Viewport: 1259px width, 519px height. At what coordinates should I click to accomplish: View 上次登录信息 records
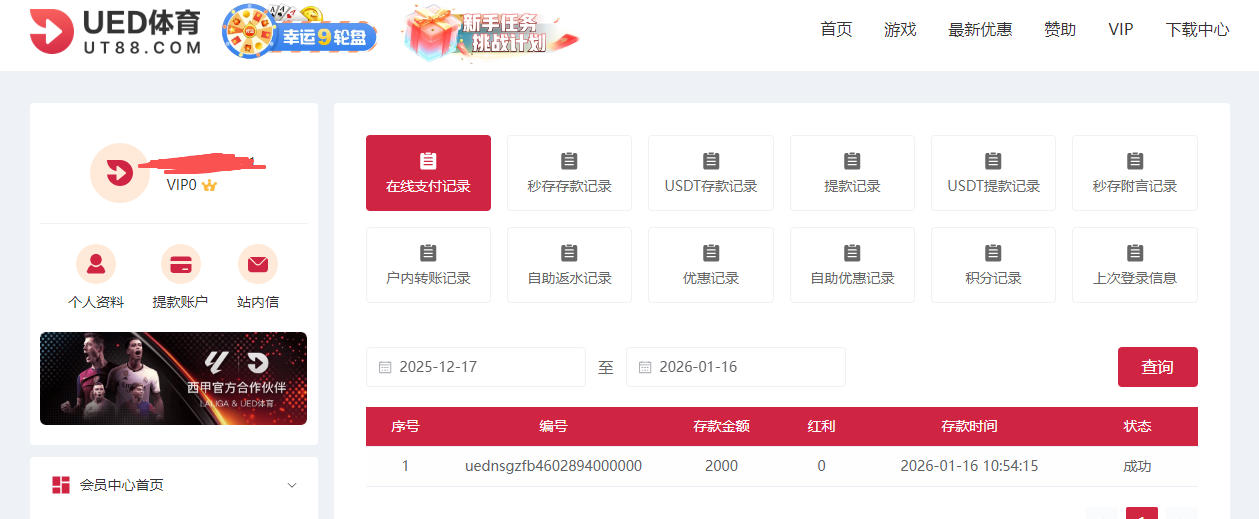pos(1134,265)
